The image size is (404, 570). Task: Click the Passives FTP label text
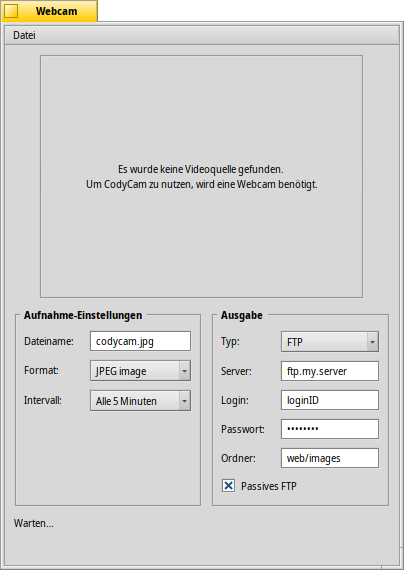269,486
